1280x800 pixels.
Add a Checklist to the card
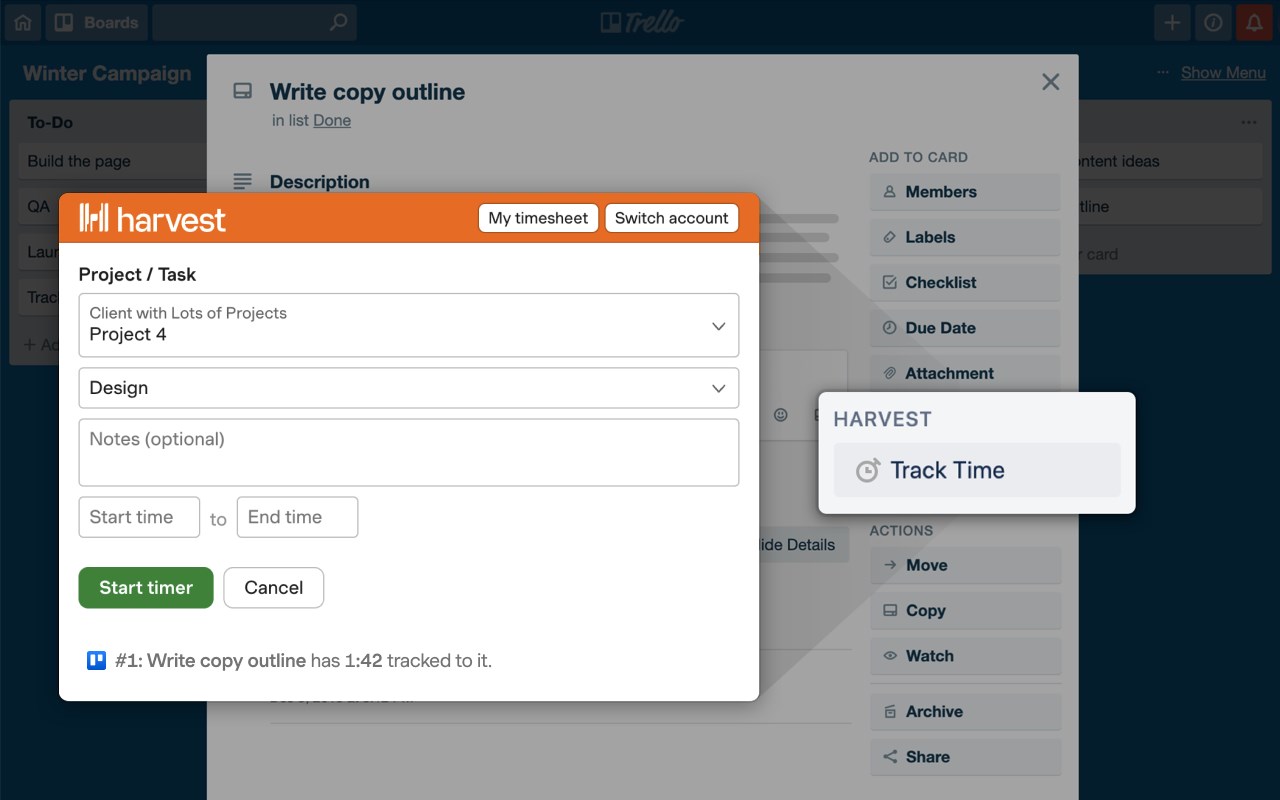965,282
